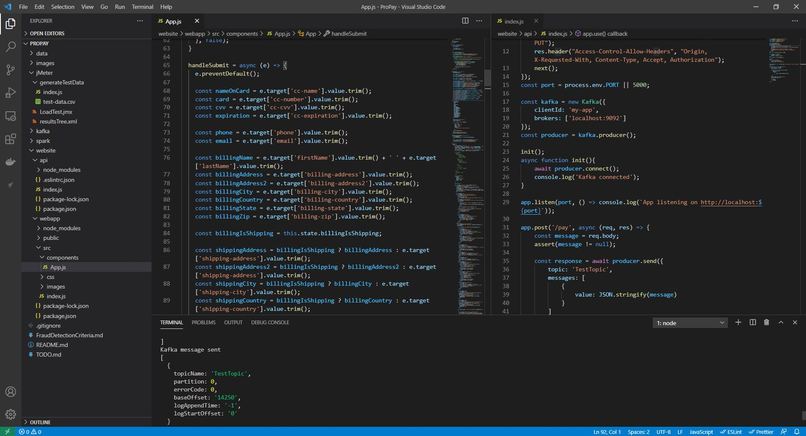Open the Docker view in activity bar
The width and height of the screenshot is (806, 436).
(x=10, y=162)
